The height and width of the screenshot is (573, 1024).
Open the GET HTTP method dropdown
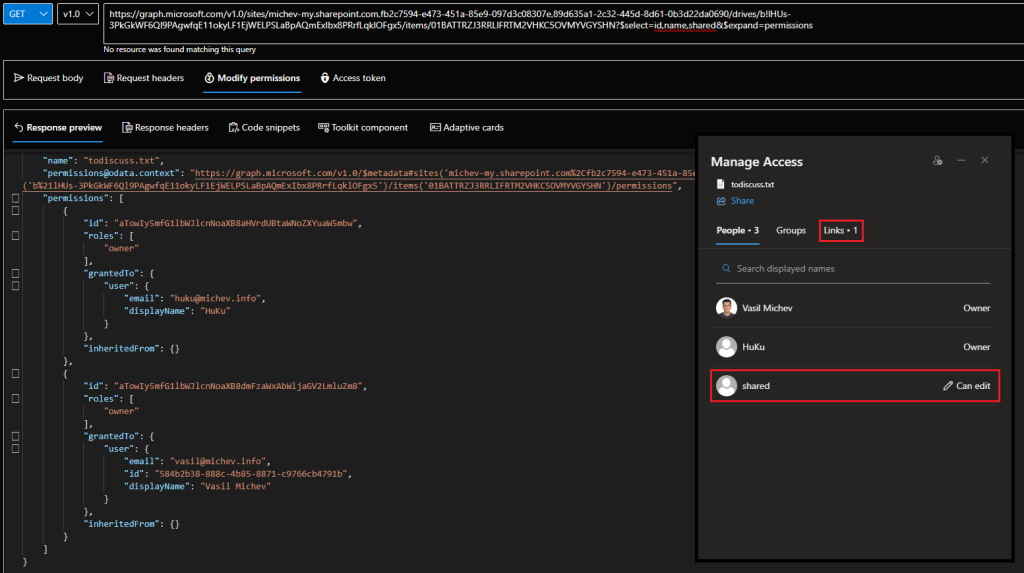(x=28, y=15)
